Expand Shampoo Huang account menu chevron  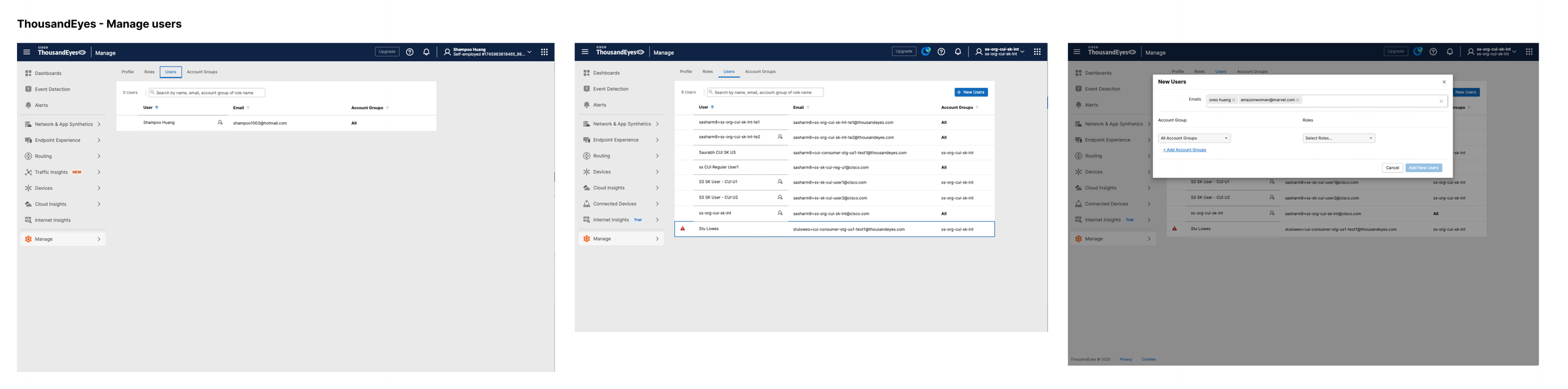tap(529, 52)
